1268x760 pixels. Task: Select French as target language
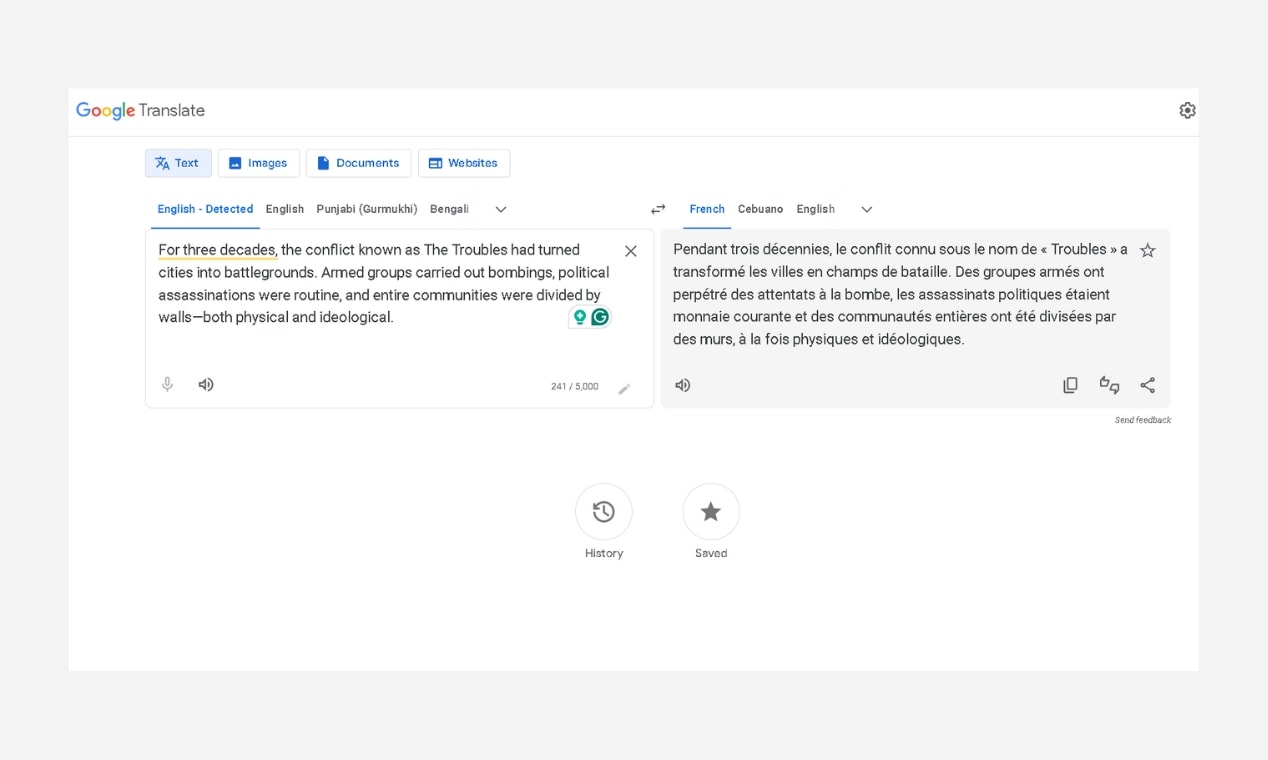(707, 209)
